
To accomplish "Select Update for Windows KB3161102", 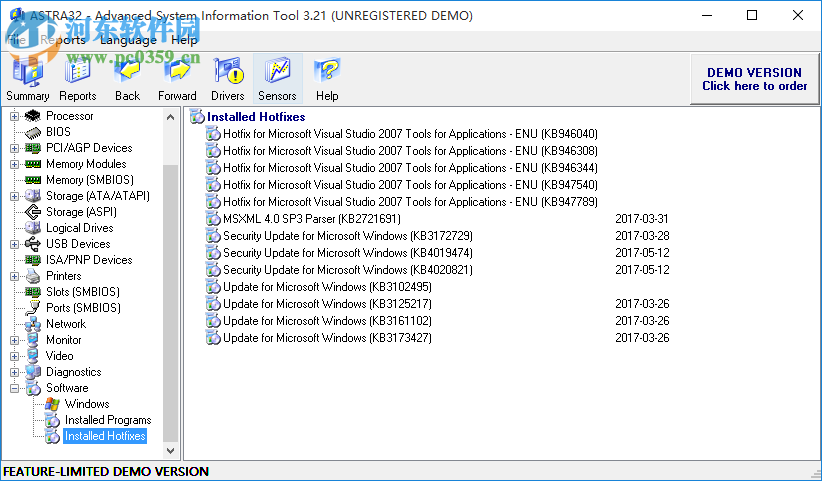I will tap(328, 321).
